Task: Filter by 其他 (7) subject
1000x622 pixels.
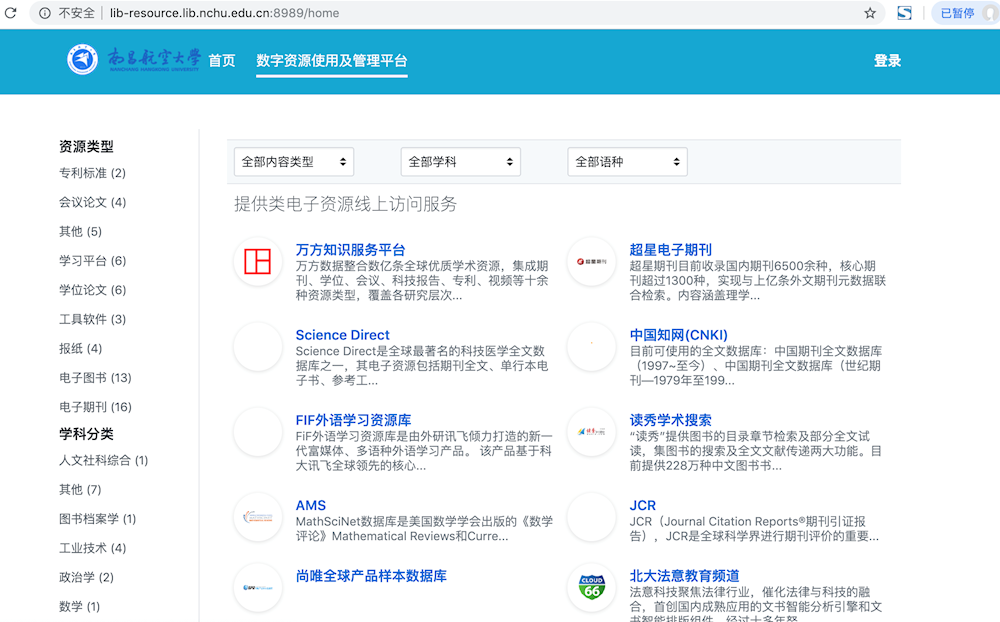Action: click(80, 490)
